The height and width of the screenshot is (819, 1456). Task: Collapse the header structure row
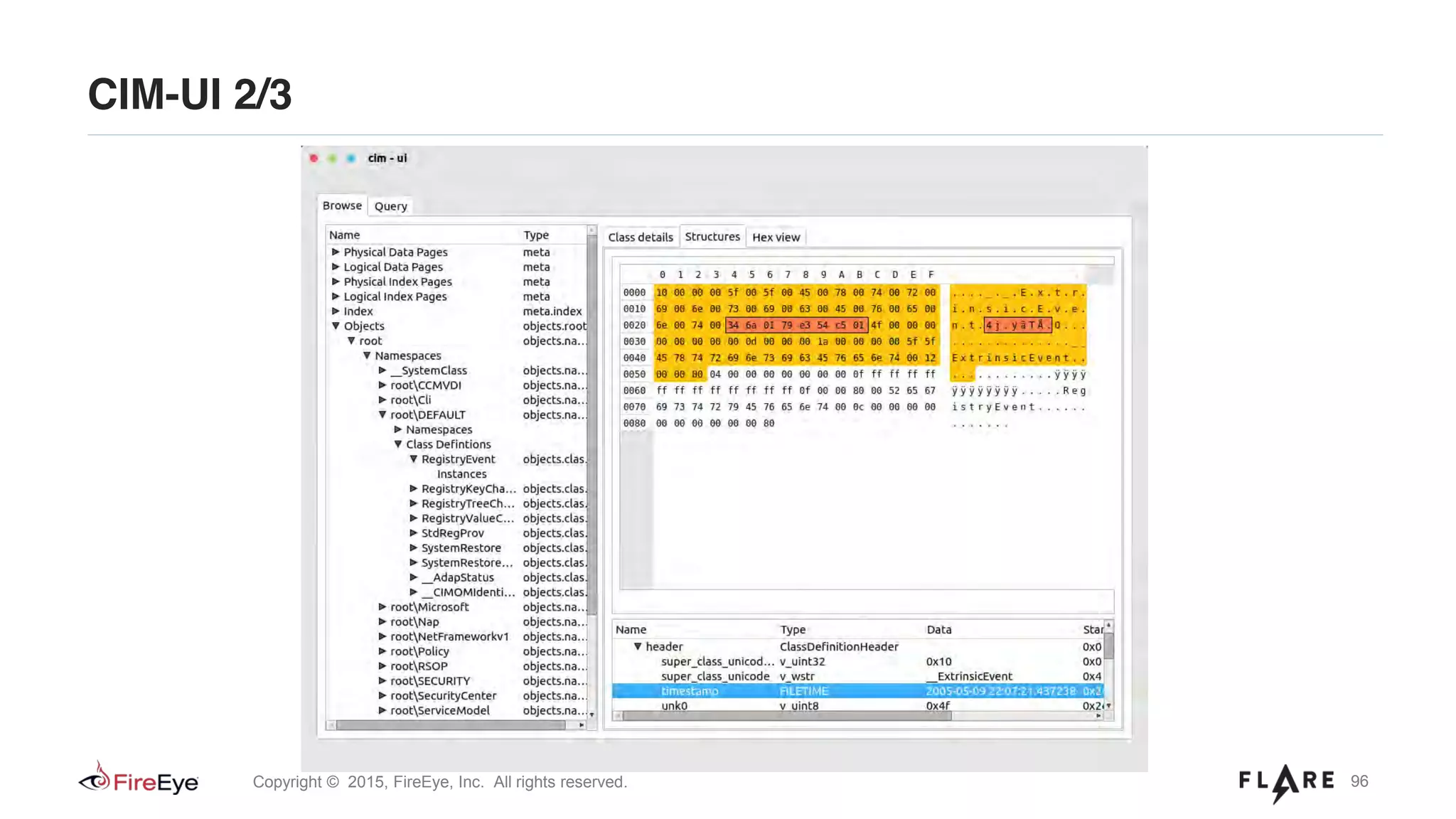638,647
